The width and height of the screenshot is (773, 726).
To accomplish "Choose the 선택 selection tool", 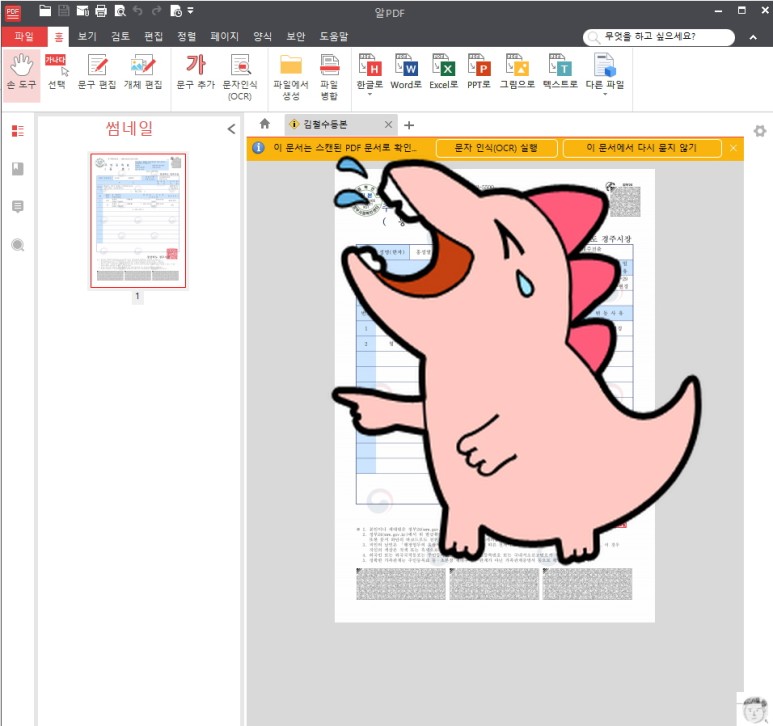I will pos(56,72).
